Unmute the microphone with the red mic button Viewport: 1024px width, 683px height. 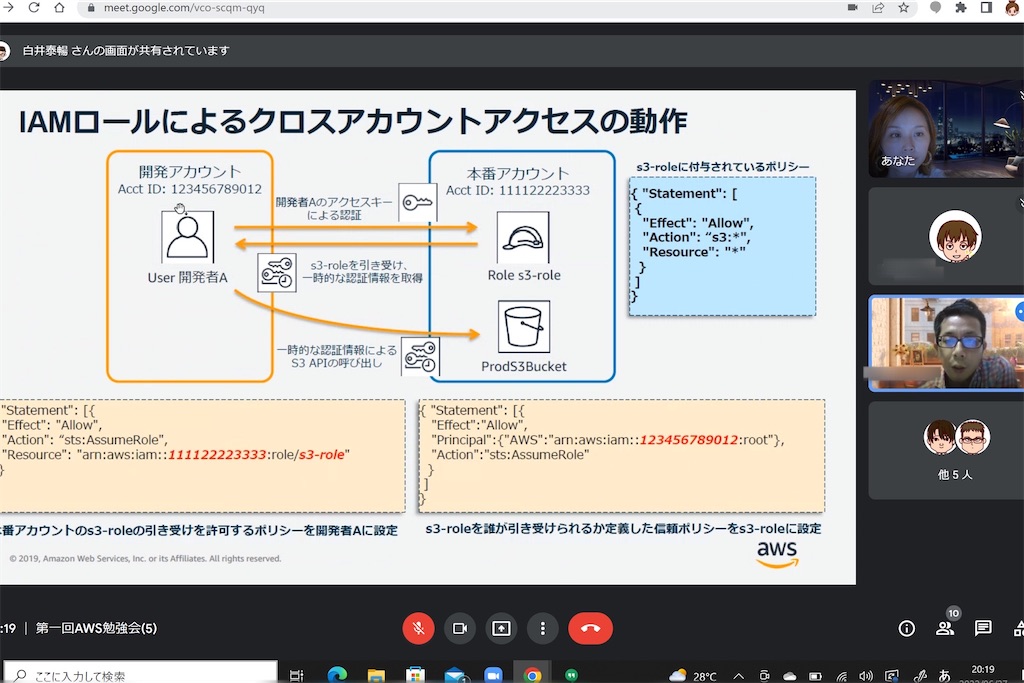tap(419, 628)
